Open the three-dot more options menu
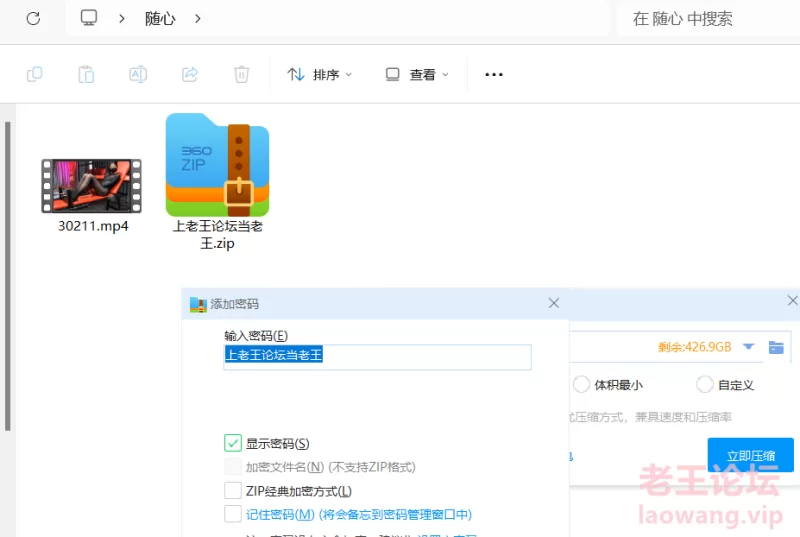Image resolution: width=800 pixels, height=537 pixels. 494,74
